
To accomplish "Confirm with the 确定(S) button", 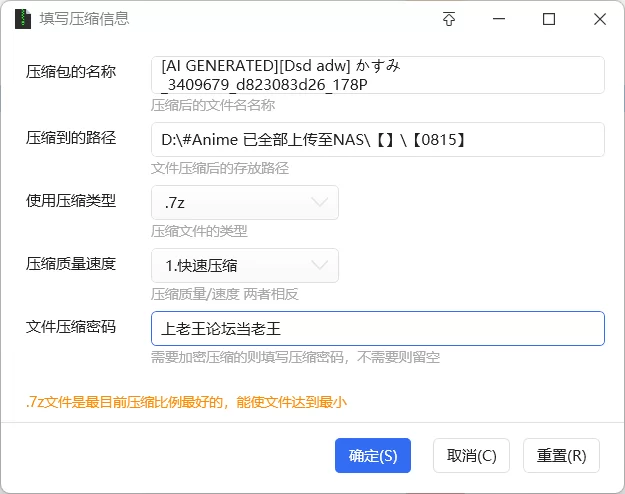I will tap(373, 456).
